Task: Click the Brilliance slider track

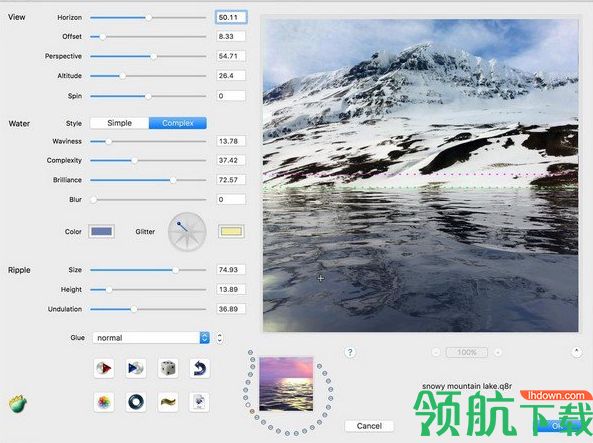Action: 148,180
